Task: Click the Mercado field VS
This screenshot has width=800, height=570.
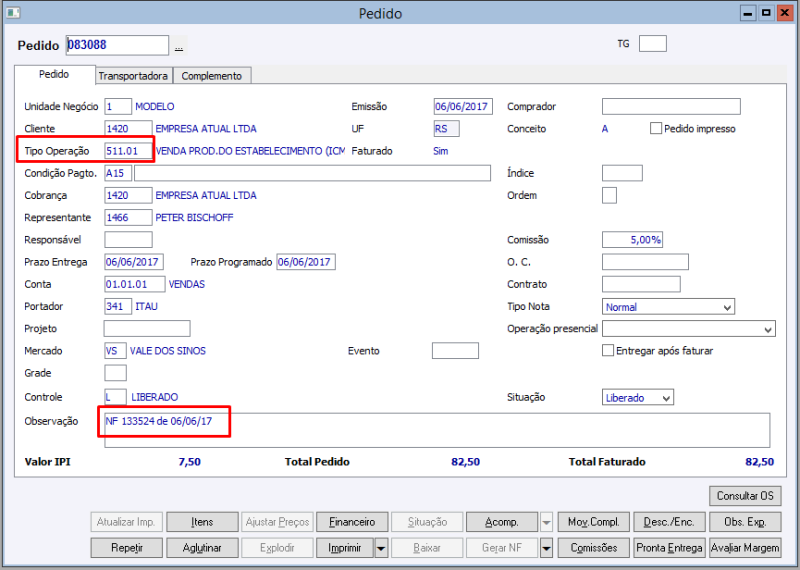Action: 115,351
